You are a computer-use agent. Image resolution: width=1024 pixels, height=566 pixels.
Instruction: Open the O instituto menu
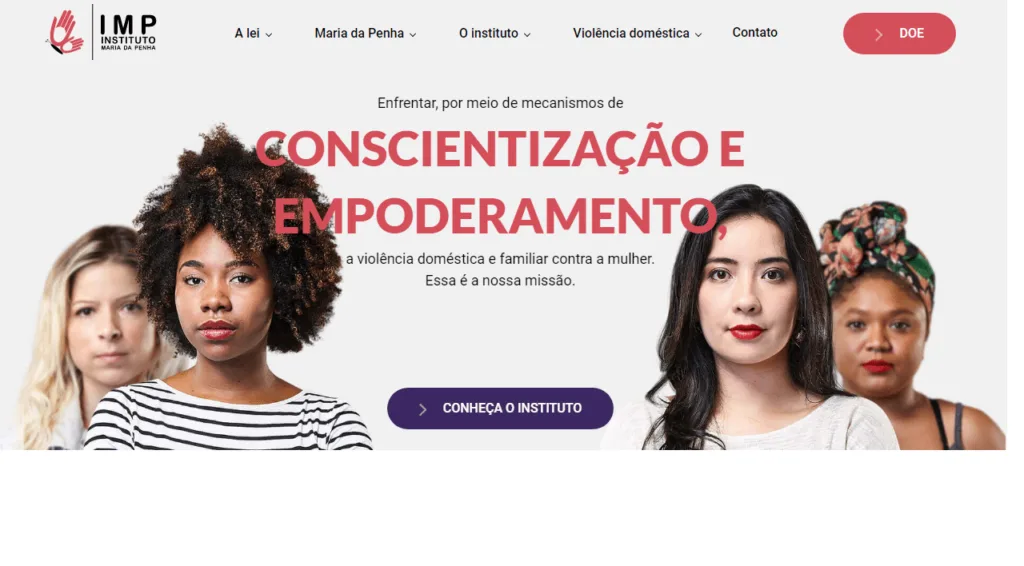point(494,33)
